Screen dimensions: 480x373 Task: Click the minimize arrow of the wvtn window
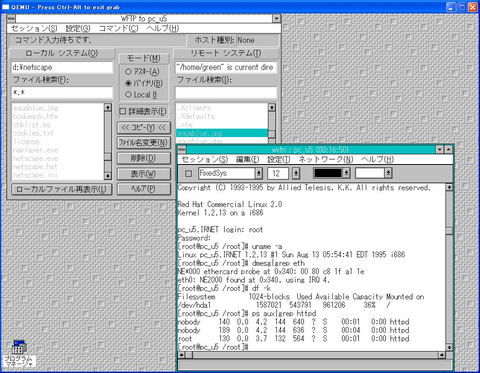coord(440,149)
